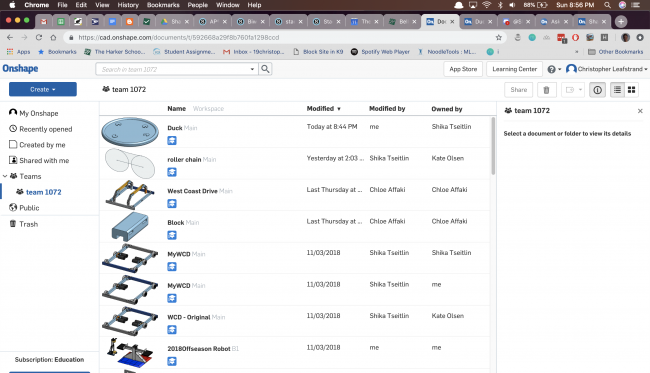Open the move-to label dropdown in toolbar
Viewport: 650px width, 373px height.
click(x=573, y=90)
